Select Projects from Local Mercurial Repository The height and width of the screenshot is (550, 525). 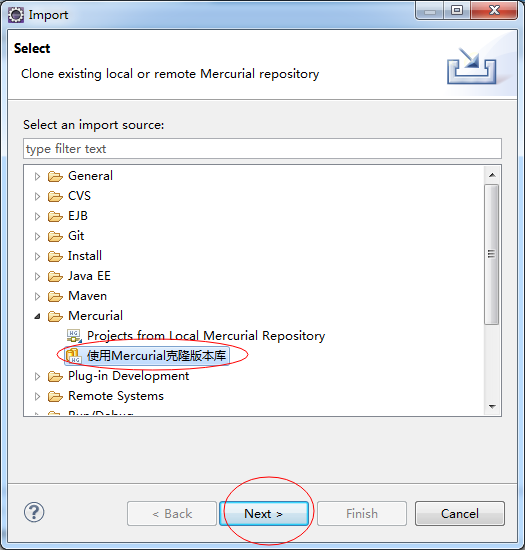pos(206,336)
